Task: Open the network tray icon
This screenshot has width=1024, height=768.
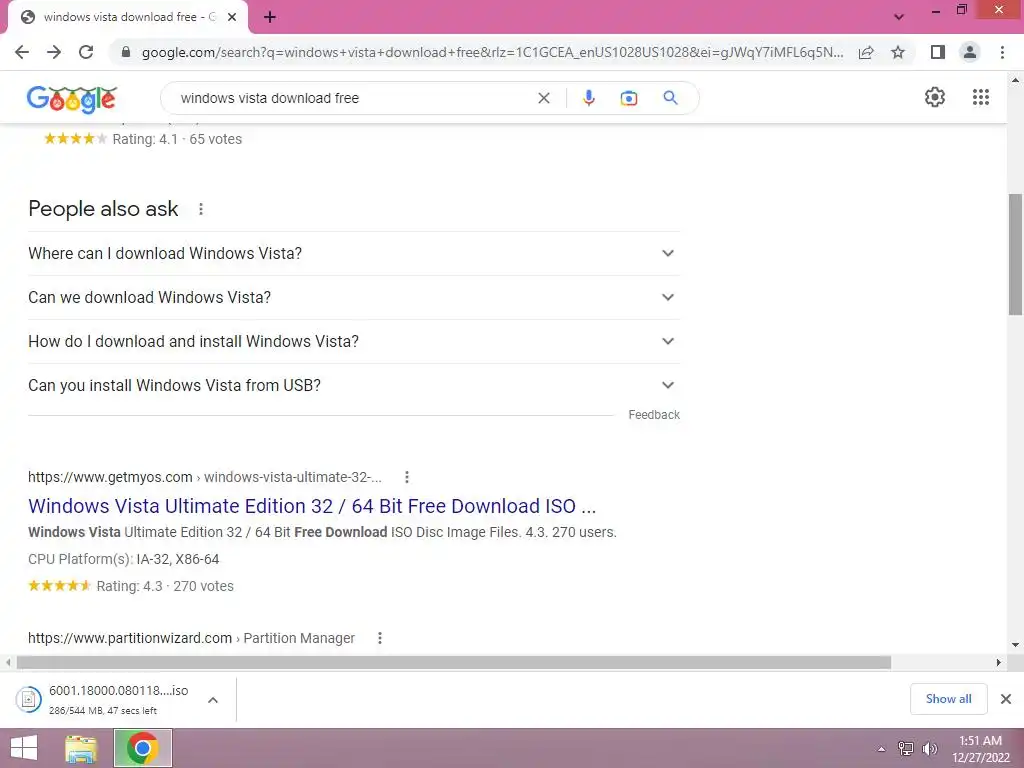Action: pos(906,749)
